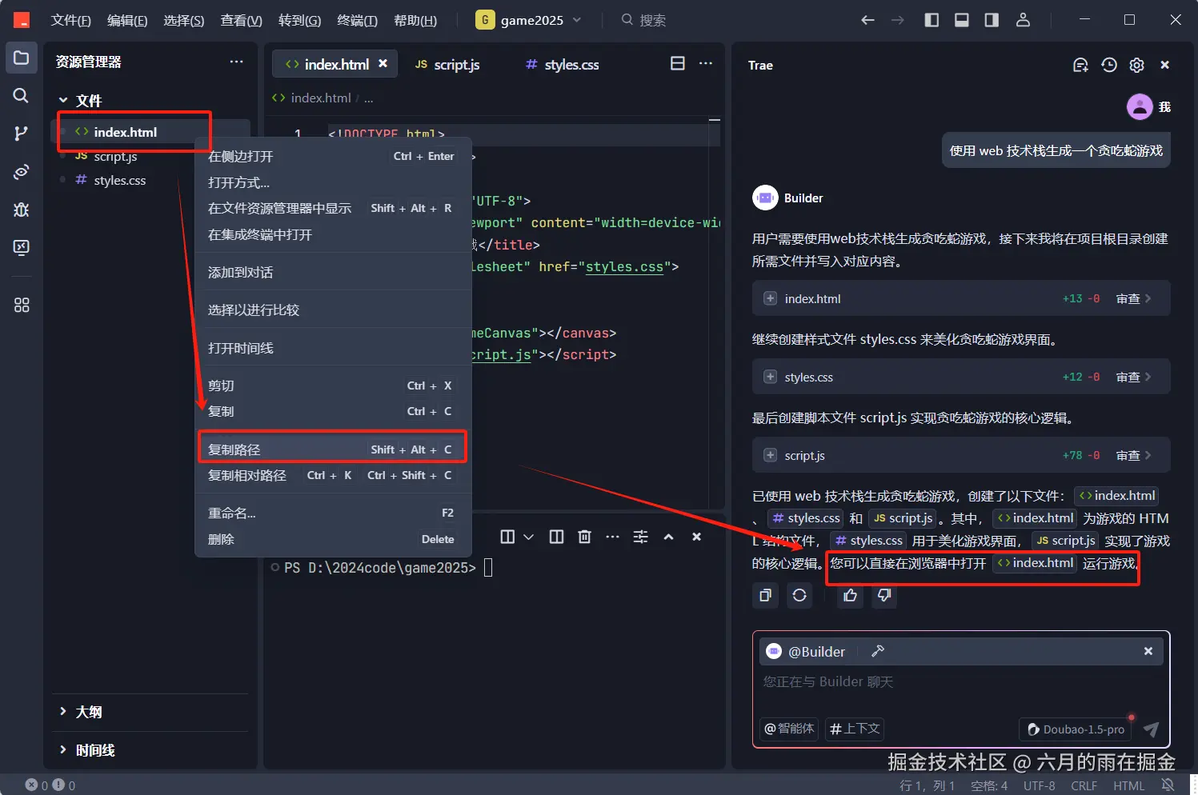The width and height of the screenshot is (1198, 795).
Task: Click 审查 on the script.js card
Action: [x=1134, y=455]
